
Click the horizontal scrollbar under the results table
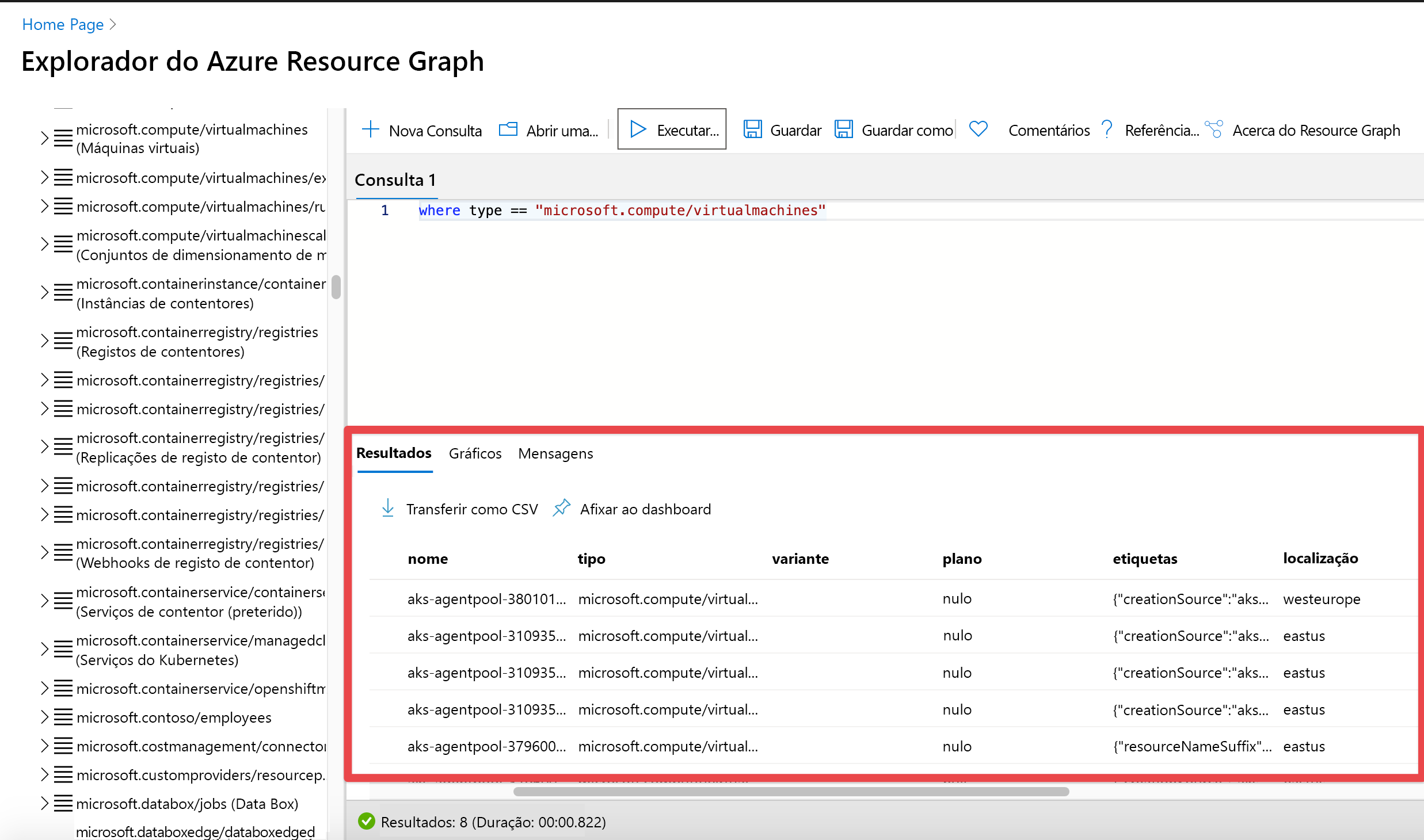point(791,792)
